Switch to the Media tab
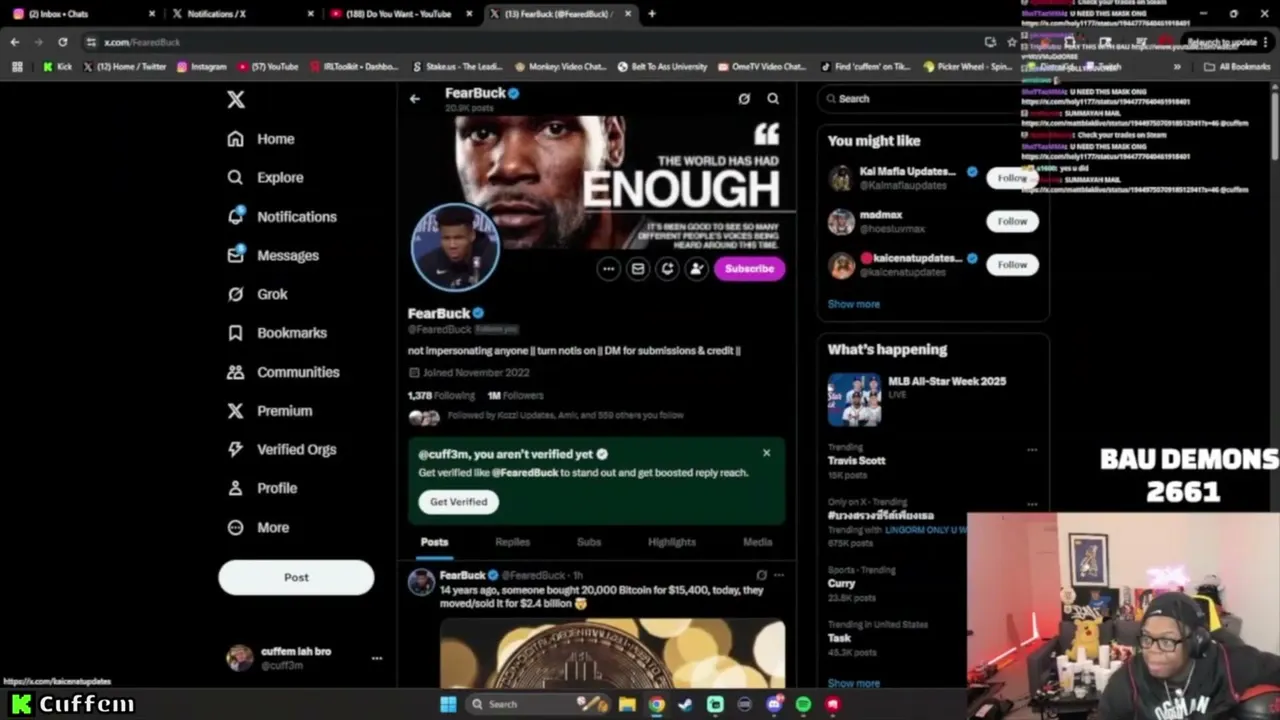 click(x=757, y=542)
